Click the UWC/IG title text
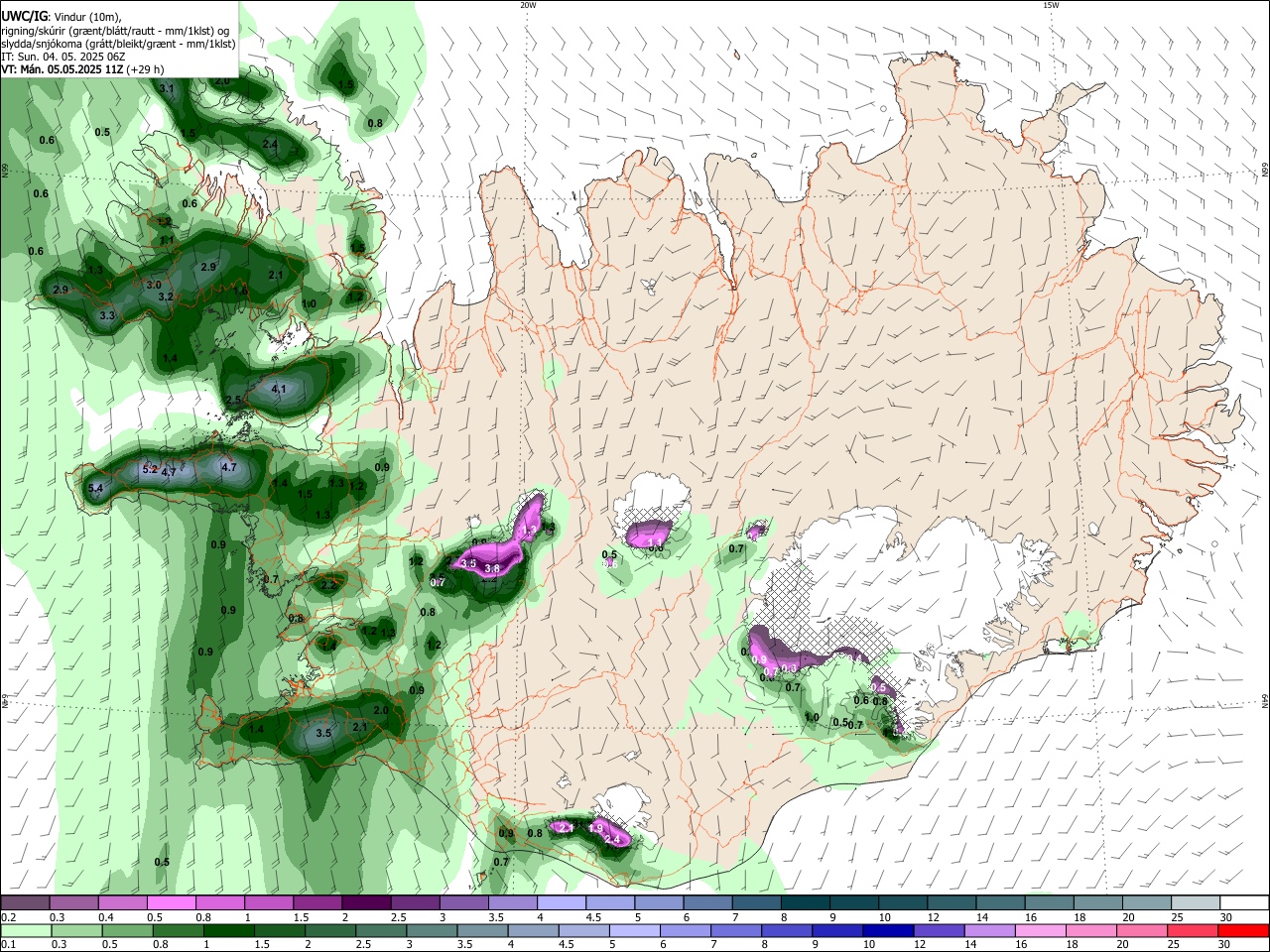This screenshot has width=1270, height=952. [x=24, y=17]
